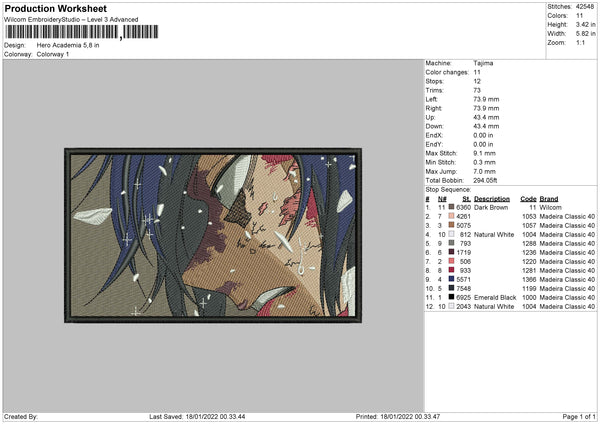Click the Trims value 73
Screen dimensions: 600x424
coord(477,90)
